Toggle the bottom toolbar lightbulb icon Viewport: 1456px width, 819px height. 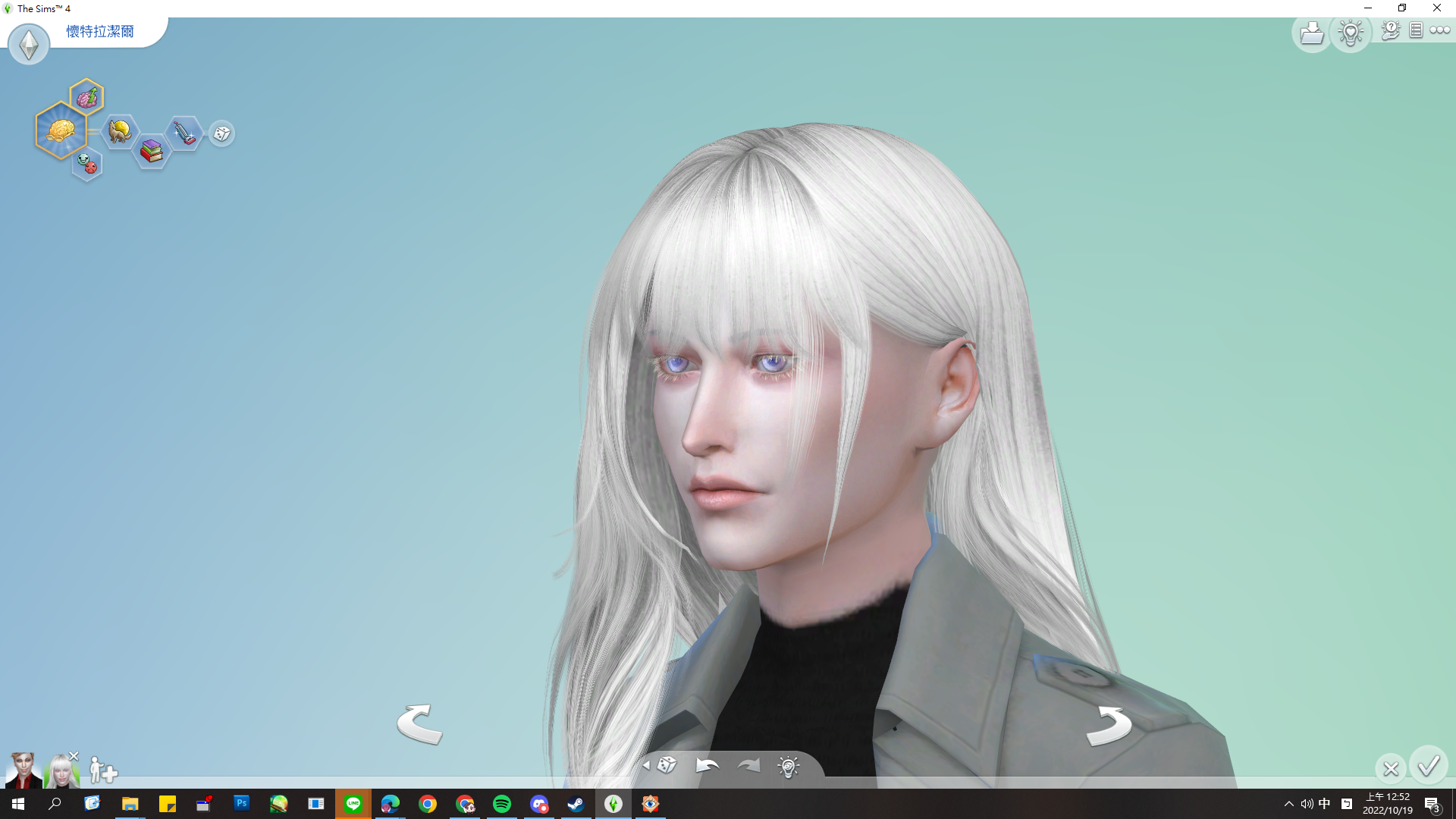point(789,767)
